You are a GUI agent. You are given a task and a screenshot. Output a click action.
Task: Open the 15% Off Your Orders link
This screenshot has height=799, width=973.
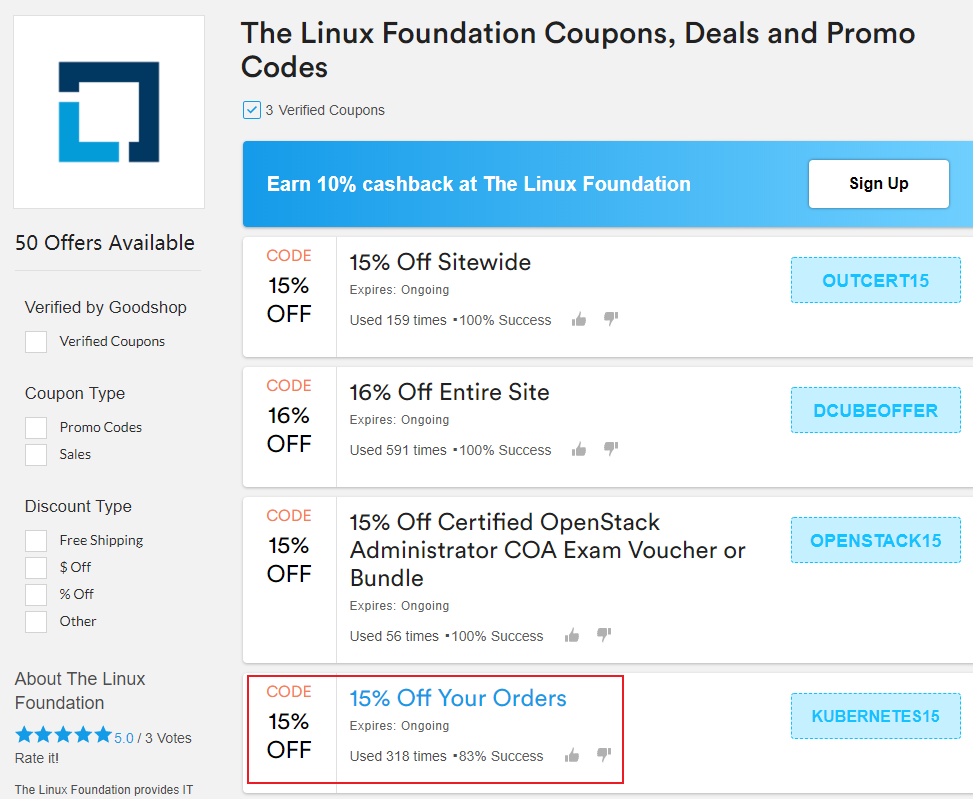point(458,698)
